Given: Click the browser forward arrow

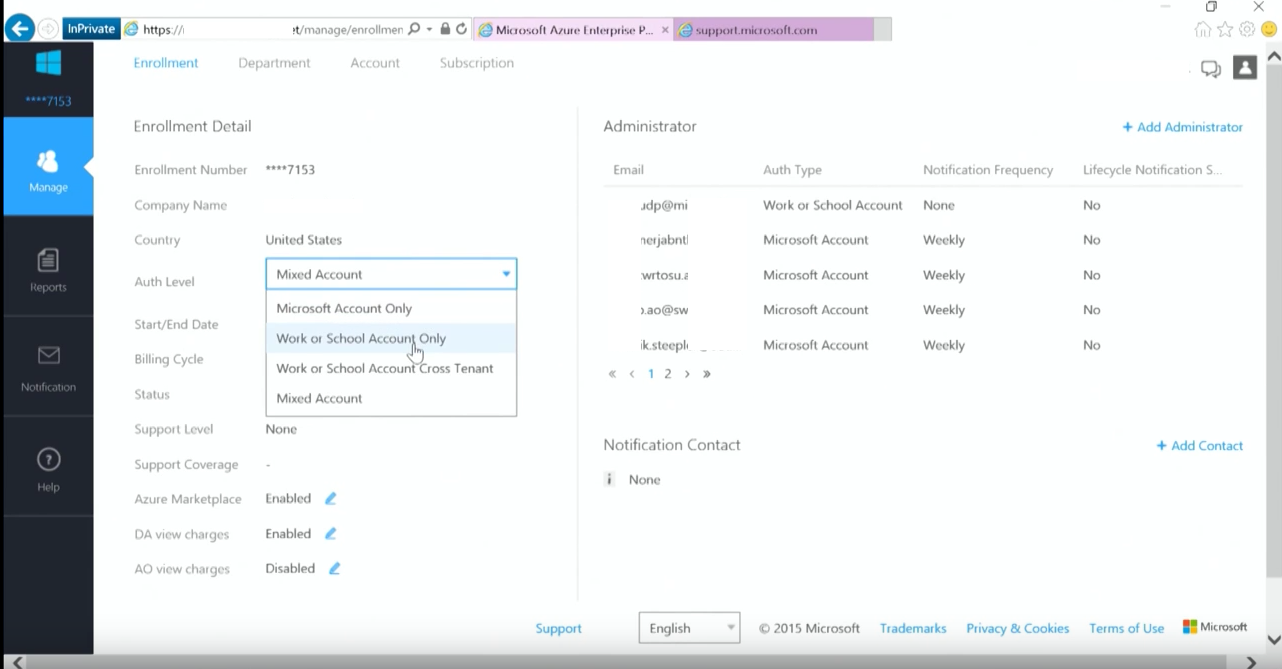Looking at the screenshot, I should pos(48,29).
